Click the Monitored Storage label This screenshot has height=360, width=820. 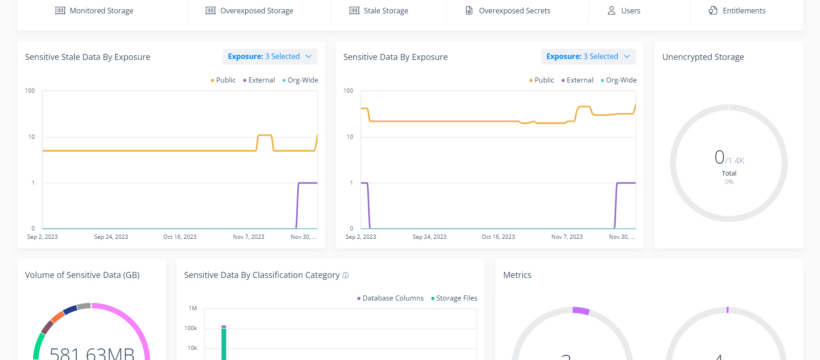click(x=101, y=10)
